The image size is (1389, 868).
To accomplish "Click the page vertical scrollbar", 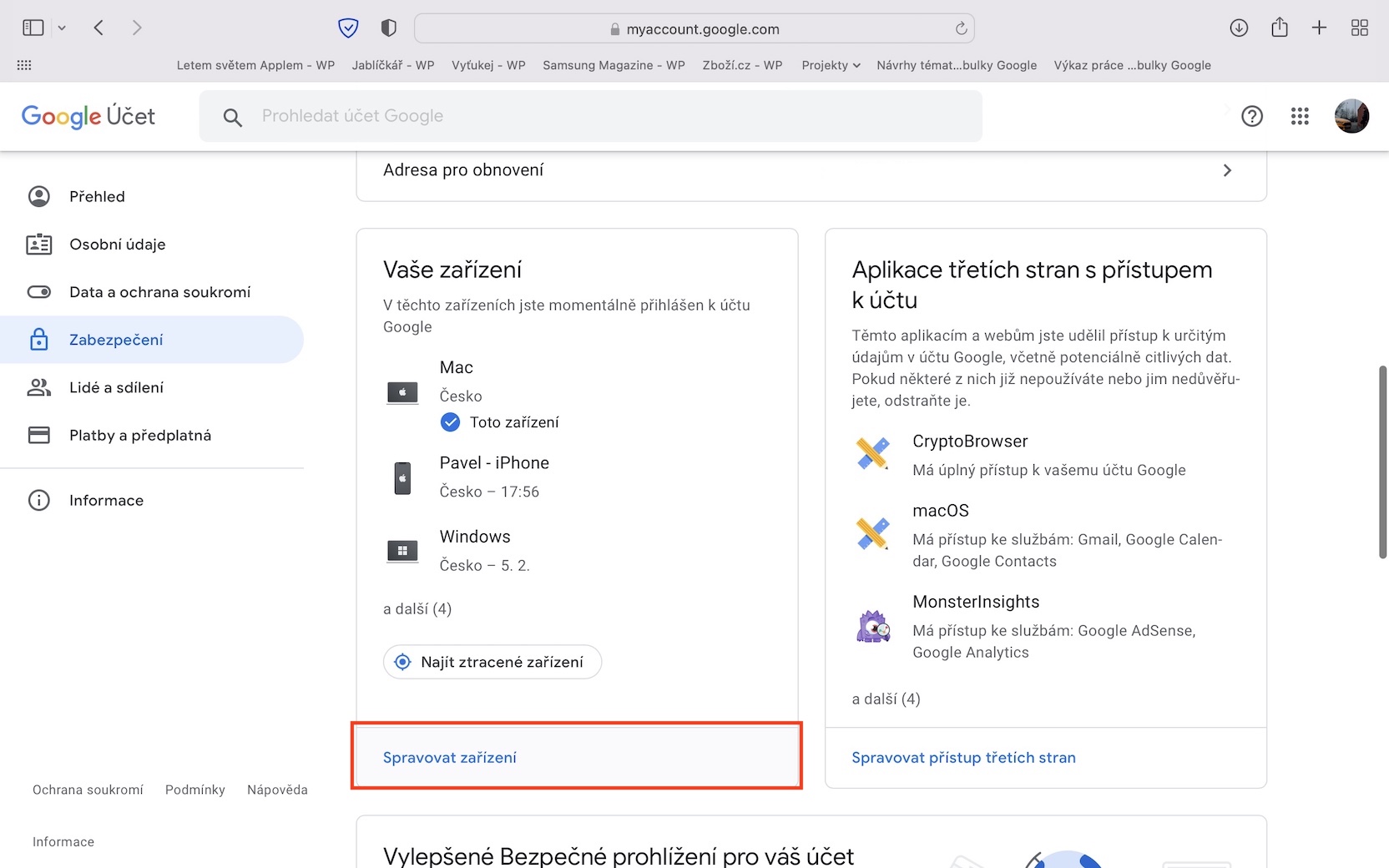I will click(1382, 462).
